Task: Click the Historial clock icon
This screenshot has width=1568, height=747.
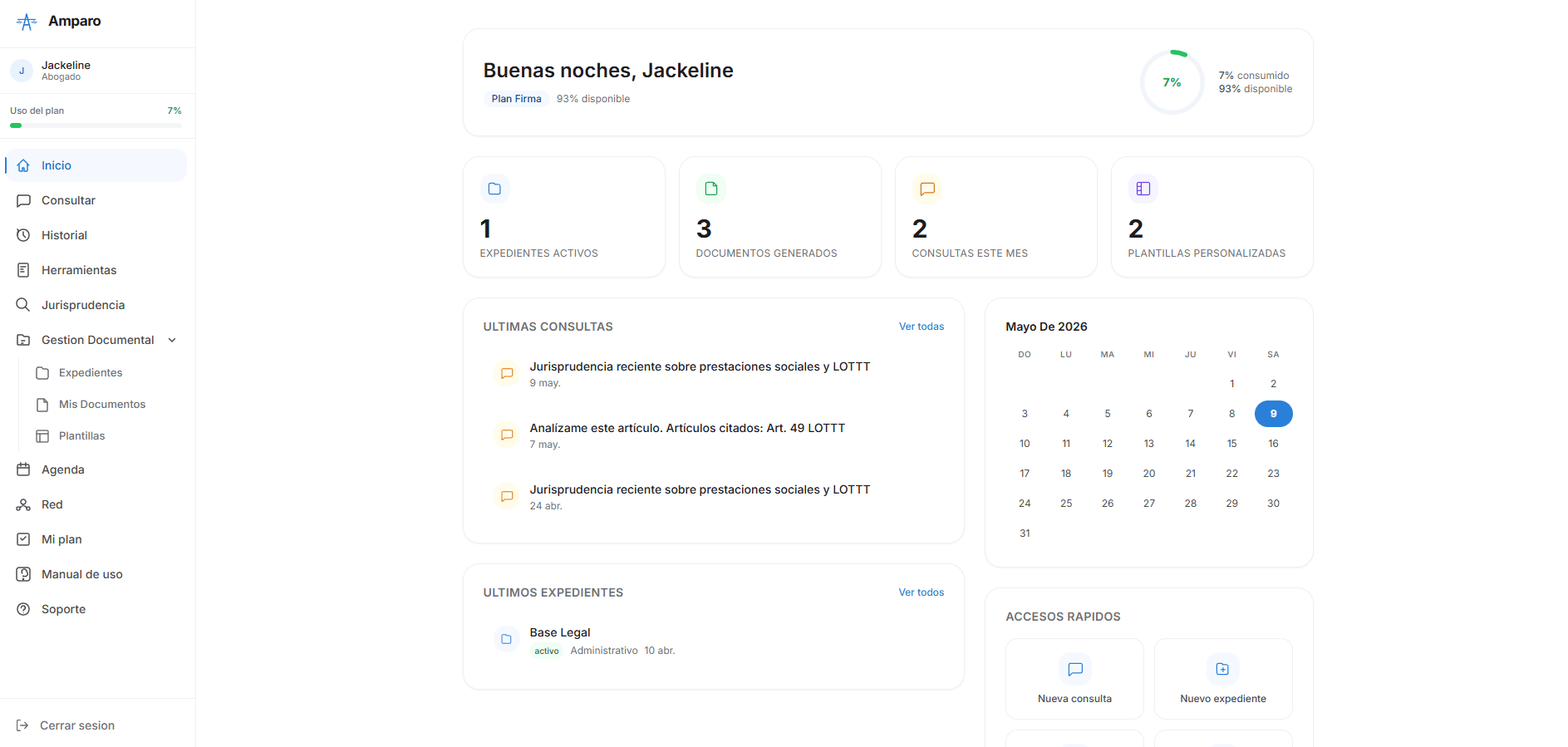Action: pyautogui.click(x=23, y=235)
